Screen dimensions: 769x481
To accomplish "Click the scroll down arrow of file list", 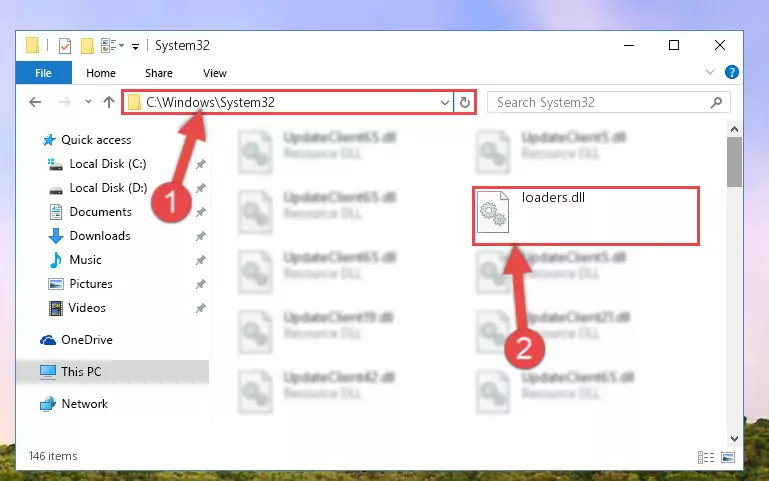I will [x=734, y=439].
